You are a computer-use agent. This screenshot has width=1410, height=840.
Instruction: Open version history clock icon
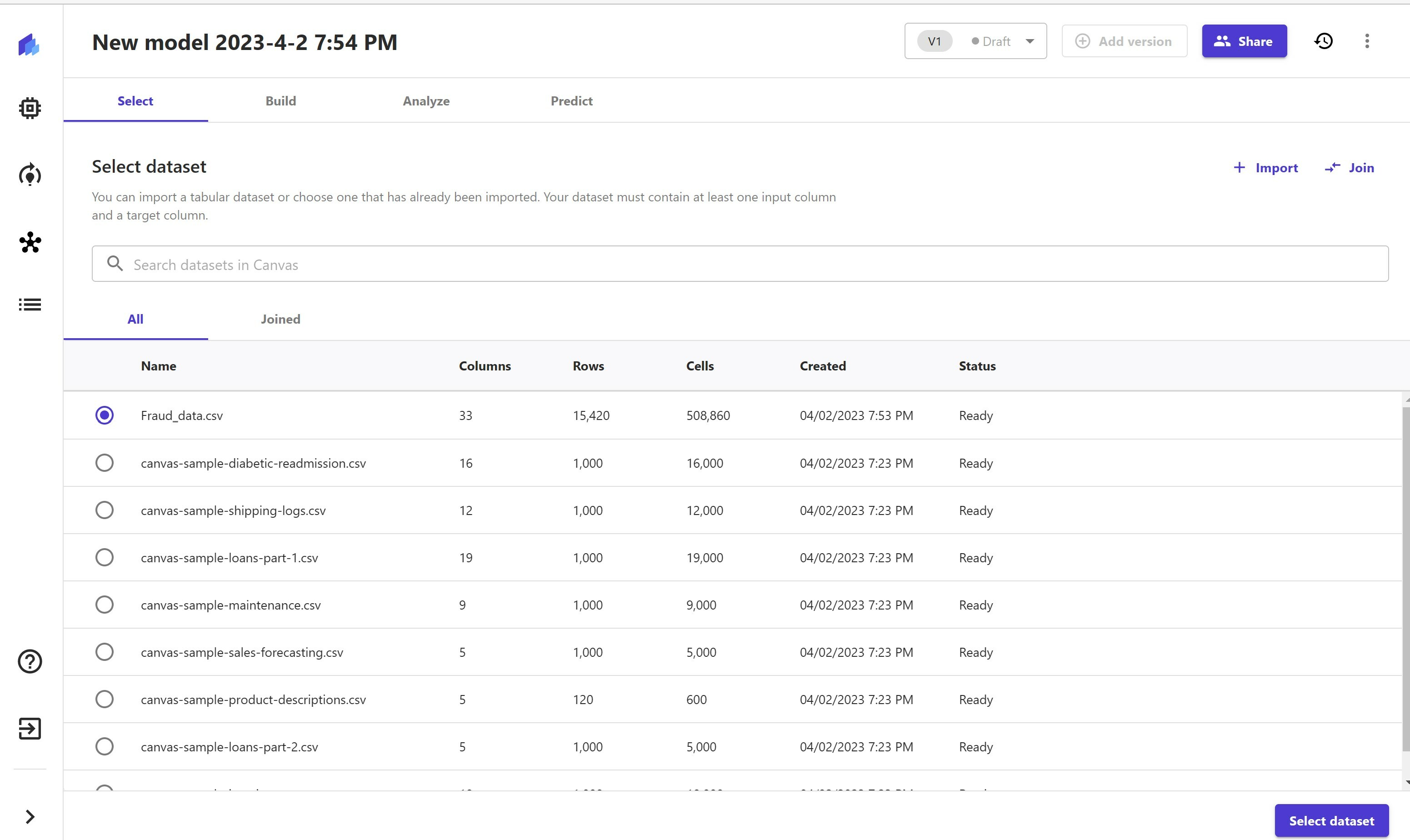(1323, 41)
